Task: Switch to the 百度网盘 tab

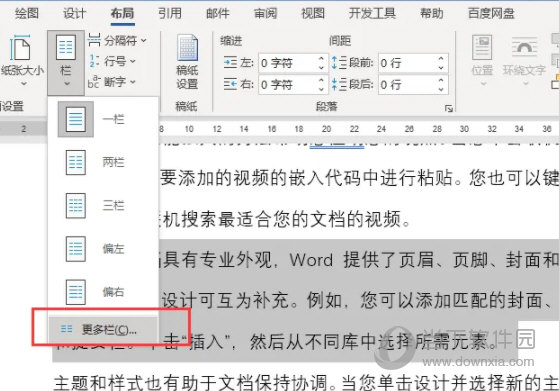Action: [x=491, y=14]
